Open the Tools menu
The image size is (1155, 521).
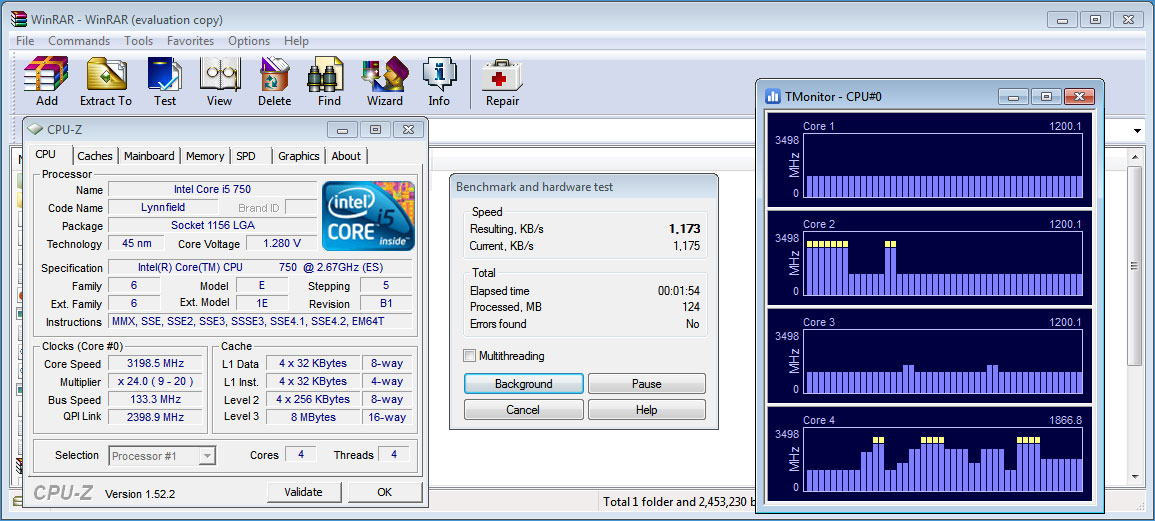coord(138,41)
